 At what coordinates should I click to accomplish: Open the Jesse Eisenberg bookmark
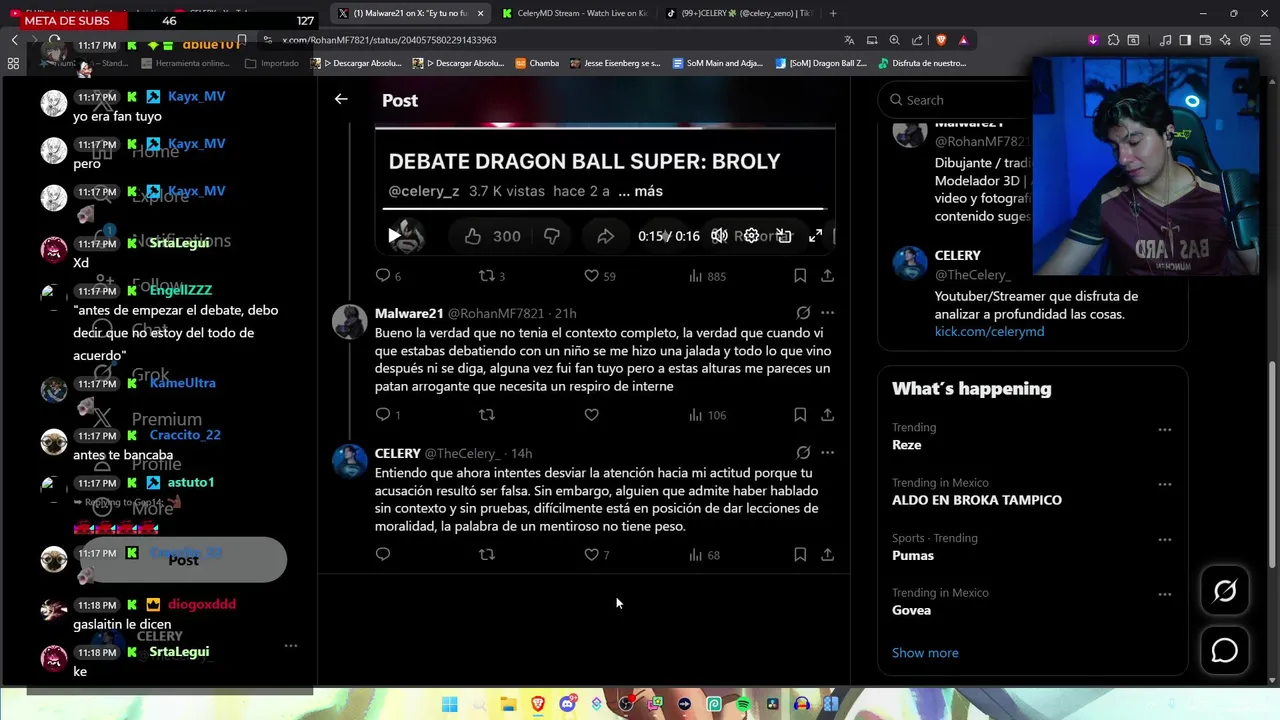click(615, 63)
